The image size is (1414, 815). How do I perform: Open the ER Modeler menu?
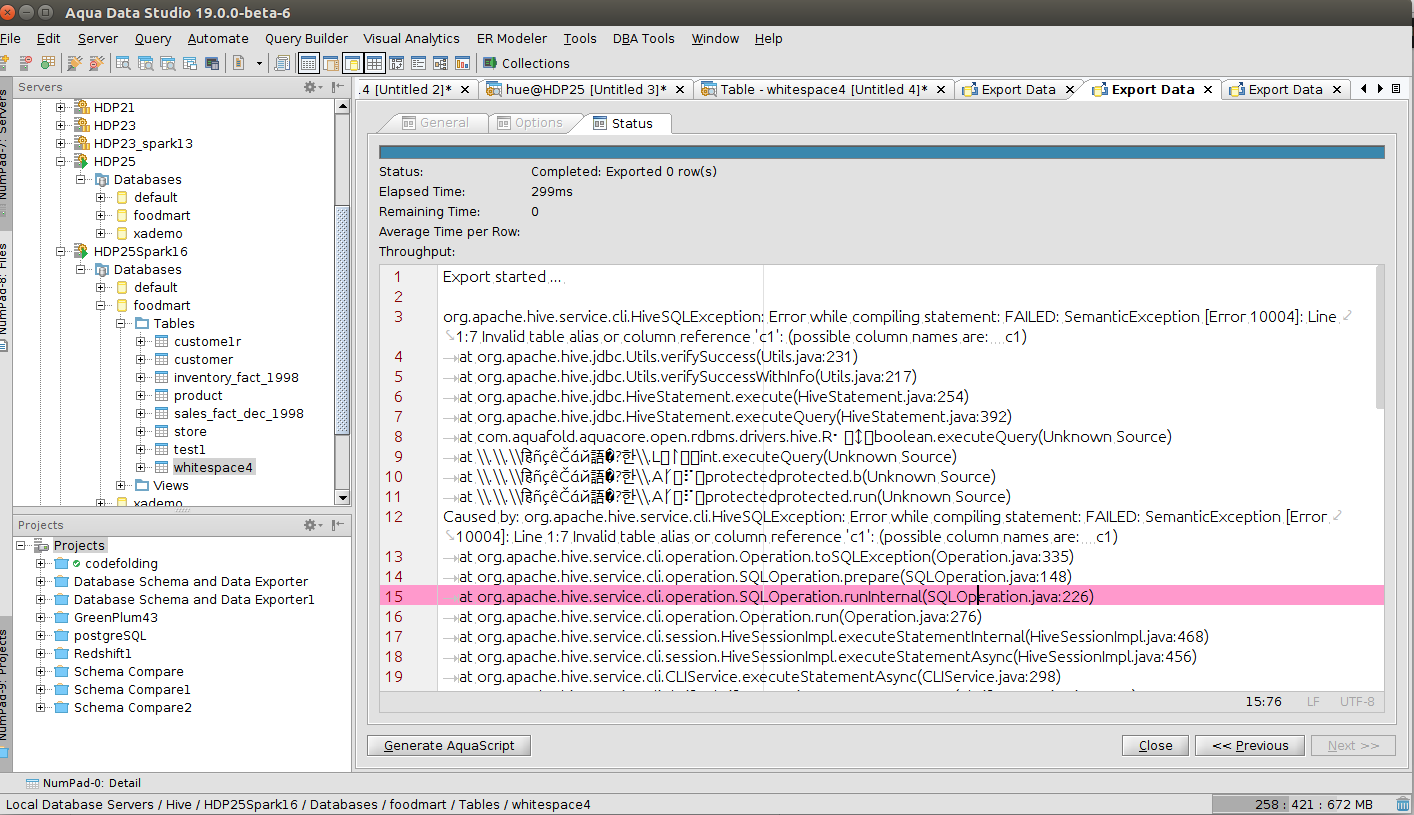pyautogui.click(x=511, y=38)
